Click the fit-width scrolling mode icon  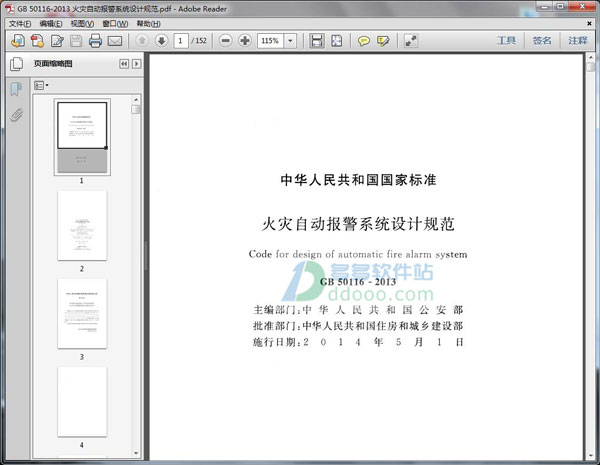[x=316, y=41]
